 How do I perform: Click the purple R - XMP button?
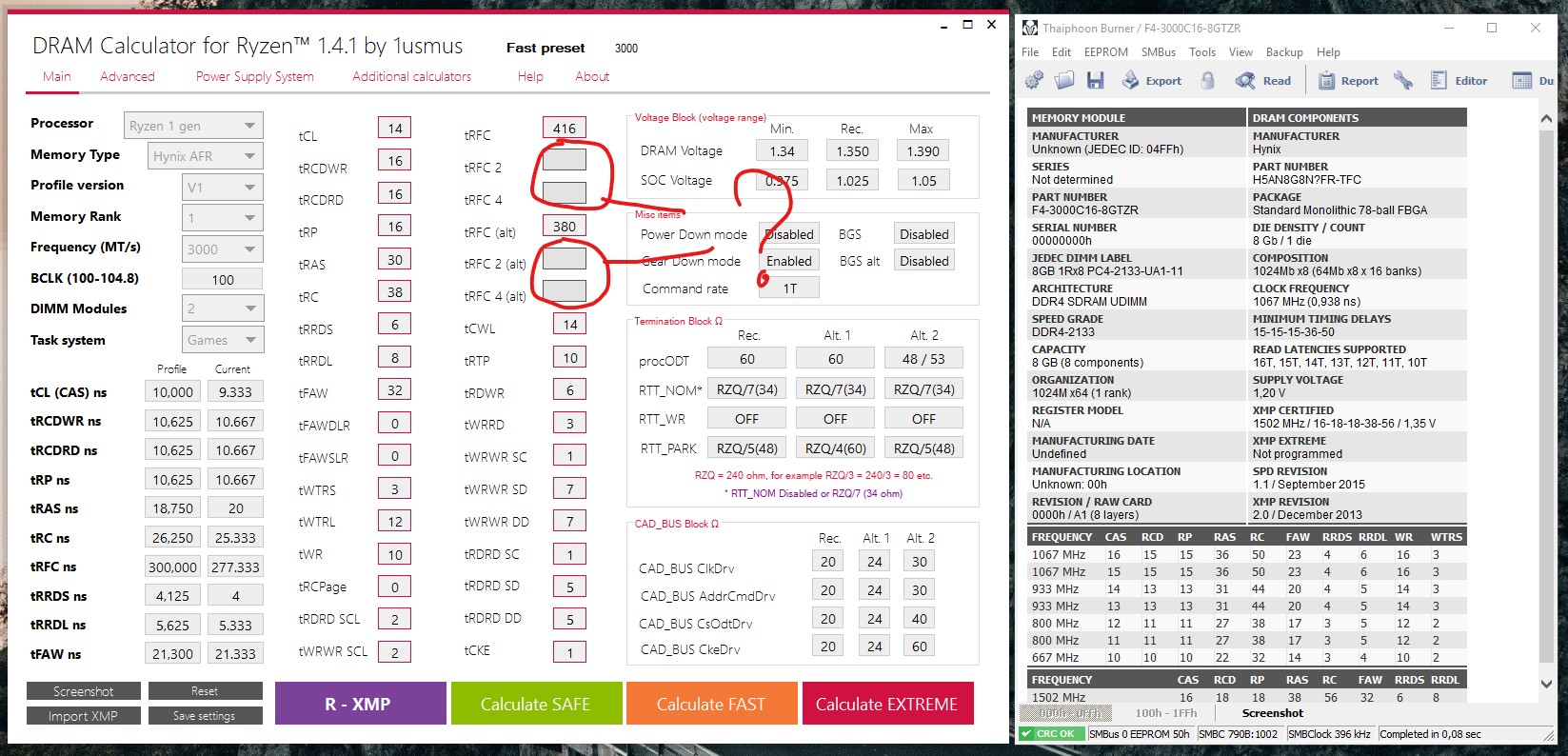[361, 704]
